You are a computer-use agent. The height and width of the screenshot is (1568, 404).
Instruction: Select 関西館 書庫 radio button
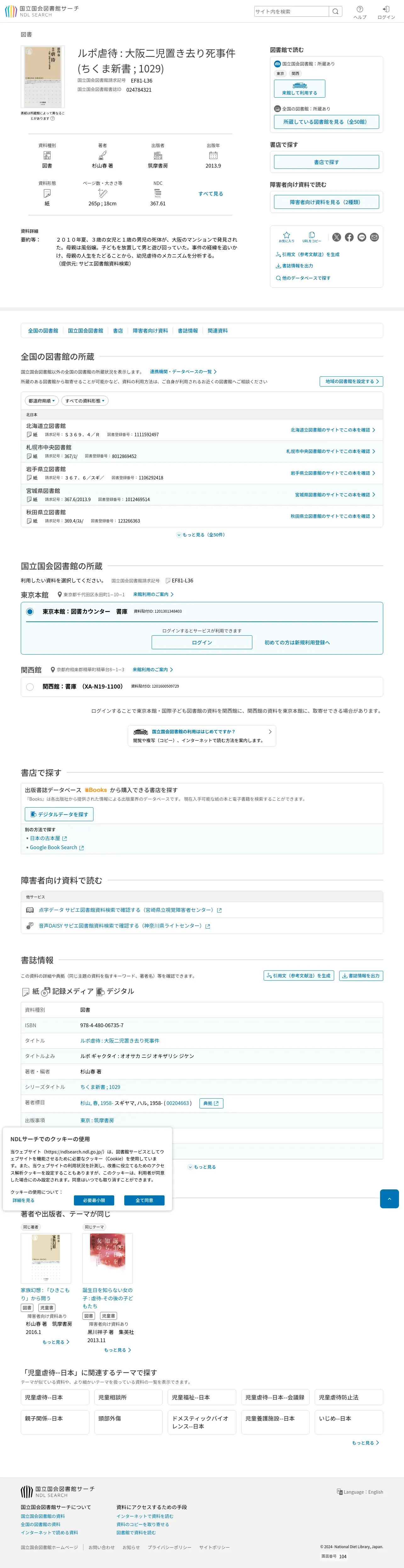pyautogui.click(x=30, y=687)
